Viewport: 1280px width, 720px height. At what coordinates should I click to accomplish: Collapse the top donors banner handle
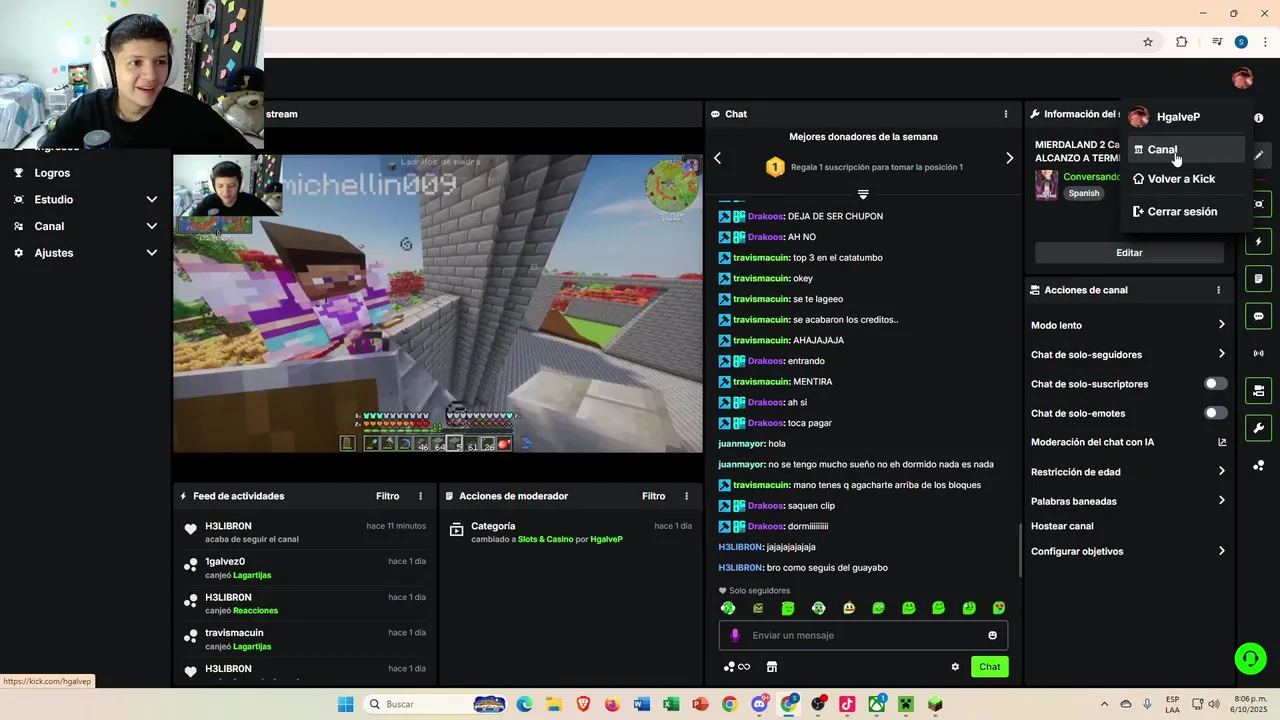[863, 193]
